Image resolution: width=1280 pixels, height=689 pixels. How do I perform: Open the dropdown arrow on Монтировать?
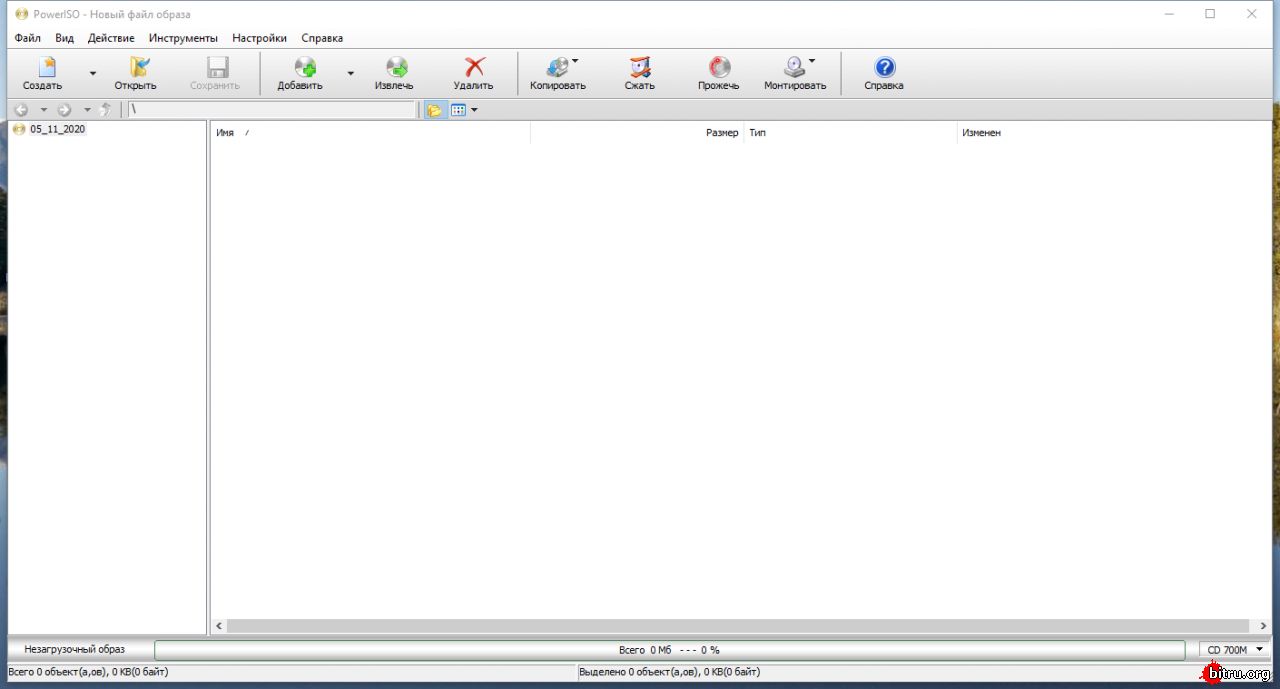click(x=812, y=61)
